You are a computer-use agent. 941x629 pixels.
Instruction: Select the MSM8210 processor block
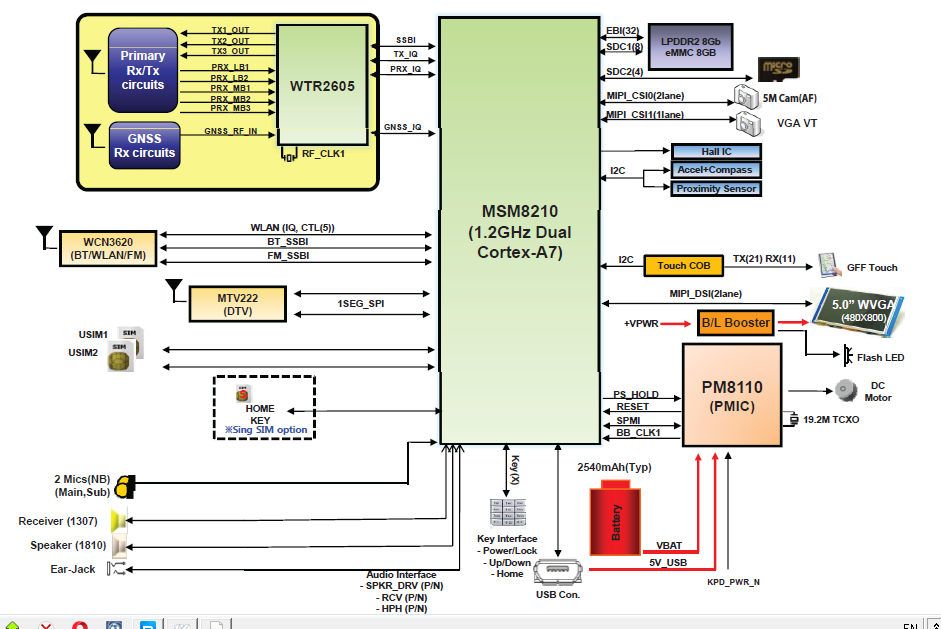520,231
